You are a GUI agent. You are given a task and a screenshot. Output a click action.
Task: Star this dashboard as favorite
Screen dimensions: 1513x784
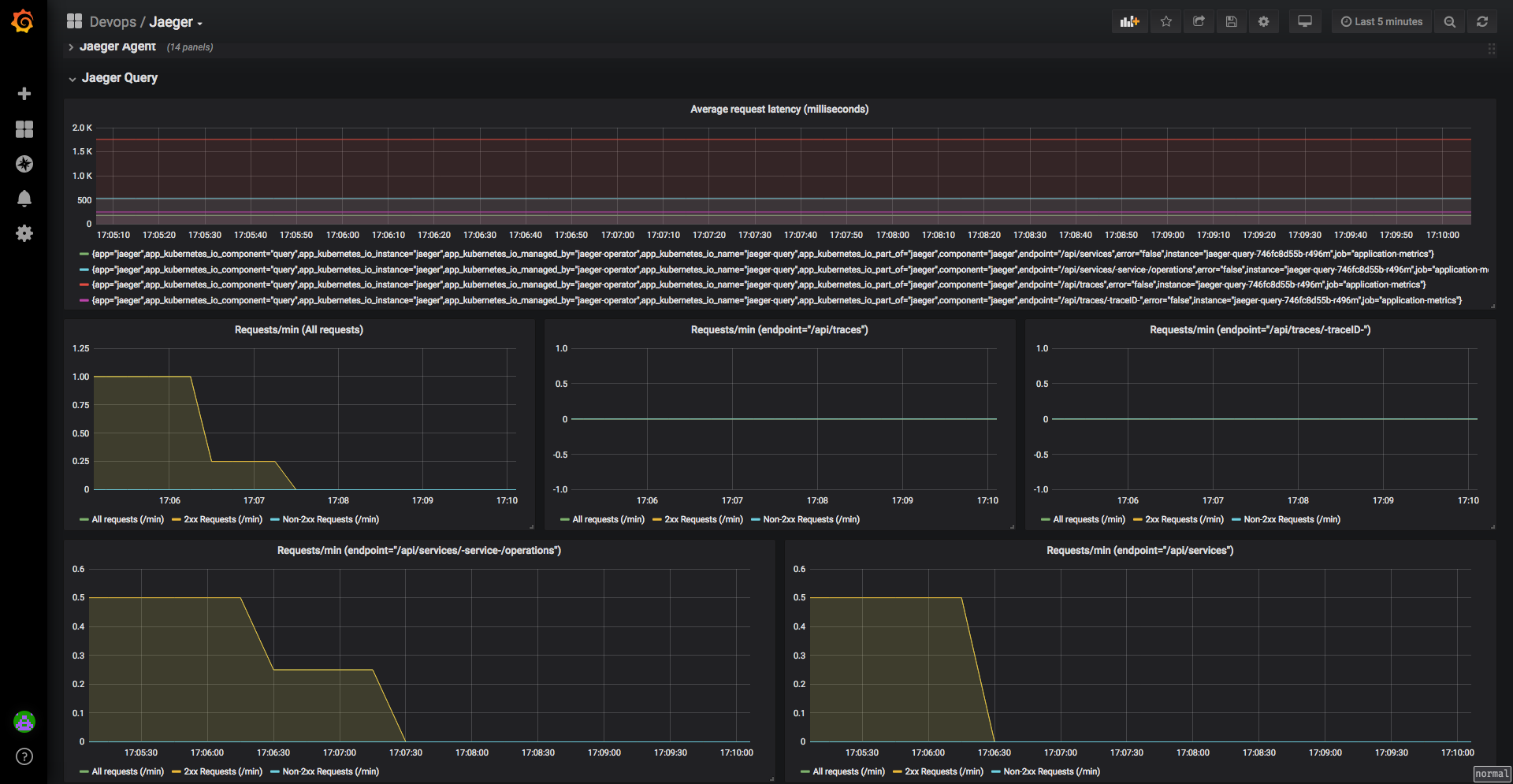pos(1166,22)
